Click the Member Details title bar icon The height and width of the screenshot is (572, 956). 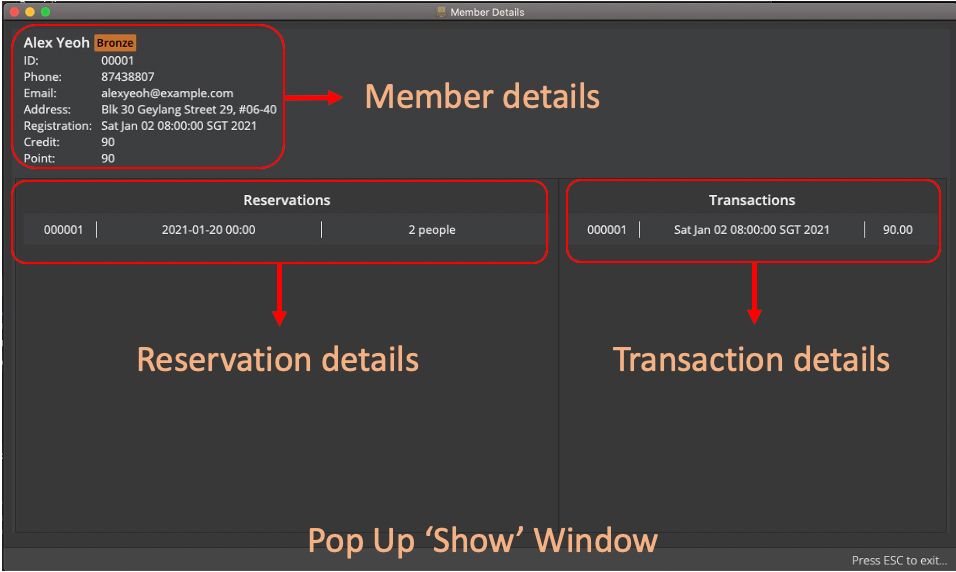(x=441, y=12)
